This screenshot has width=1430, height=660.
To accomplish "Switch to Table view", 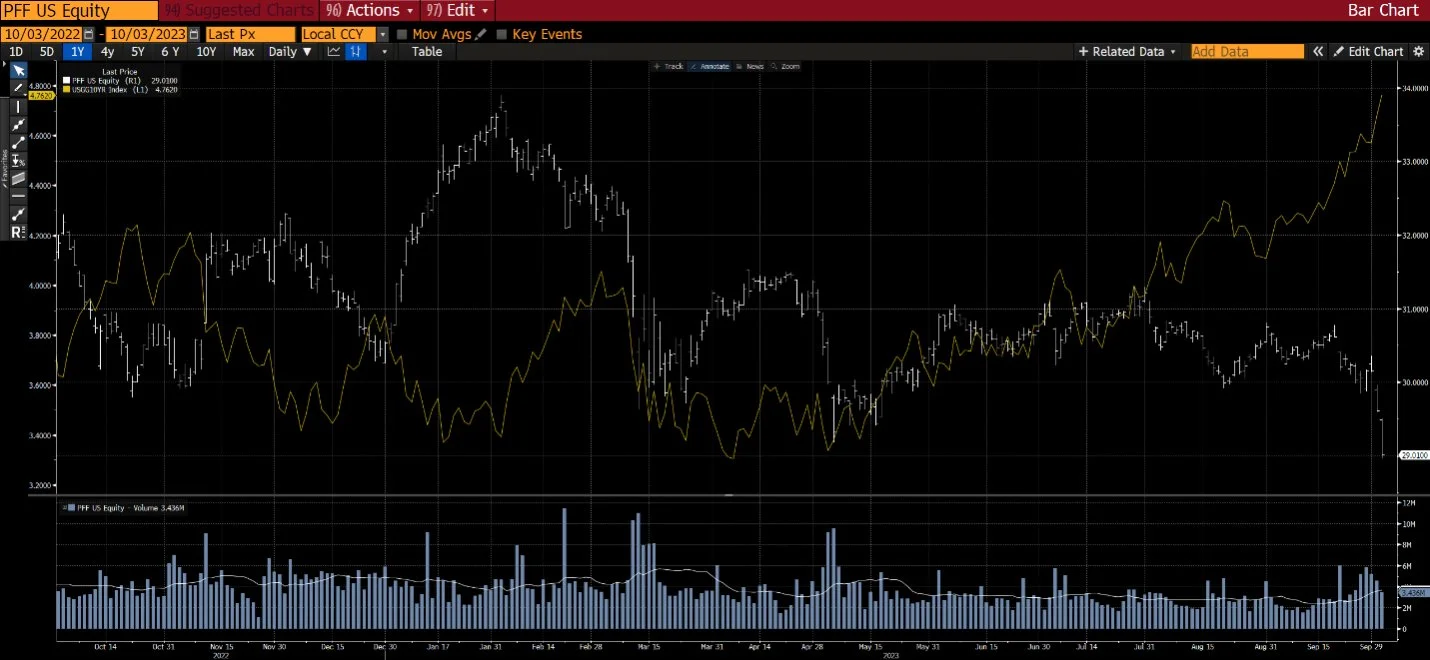I will pyautogui.click(x=427, y=52).
